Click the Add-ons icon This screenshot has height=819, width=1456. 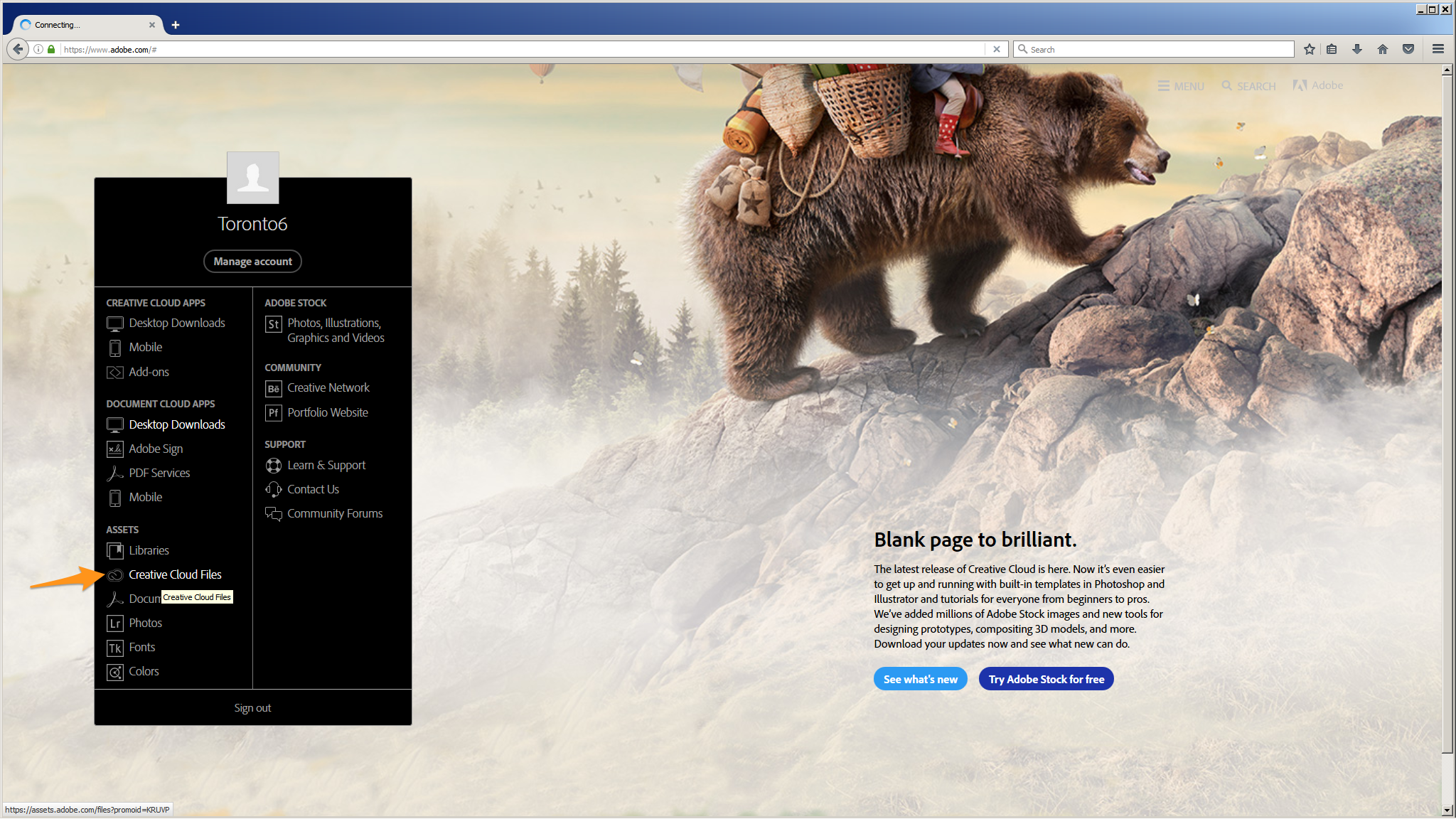[114, 373]
